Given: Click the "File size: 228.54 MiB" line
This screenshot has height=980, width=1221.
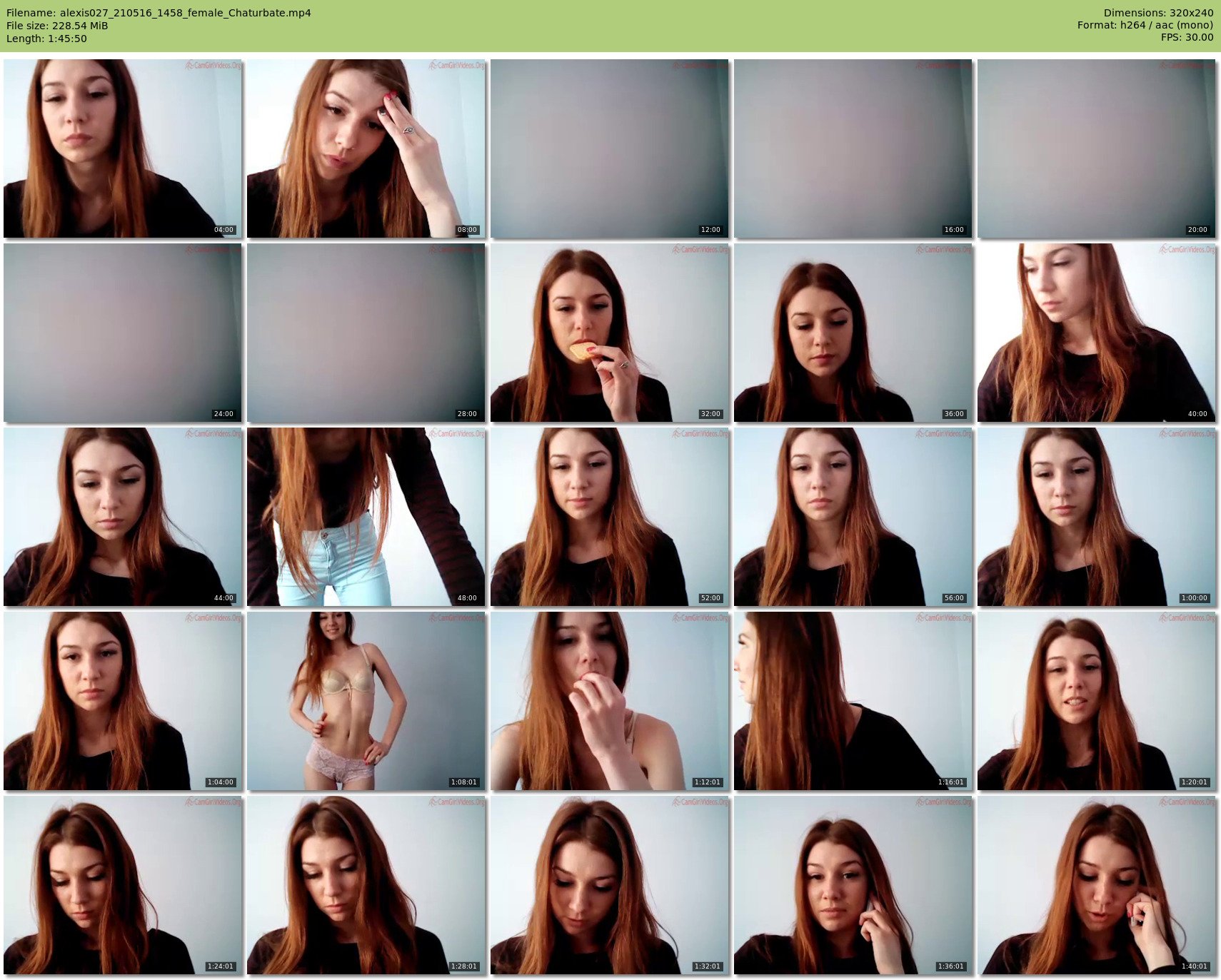Looking at the screenshot, I should click(57, 26).
